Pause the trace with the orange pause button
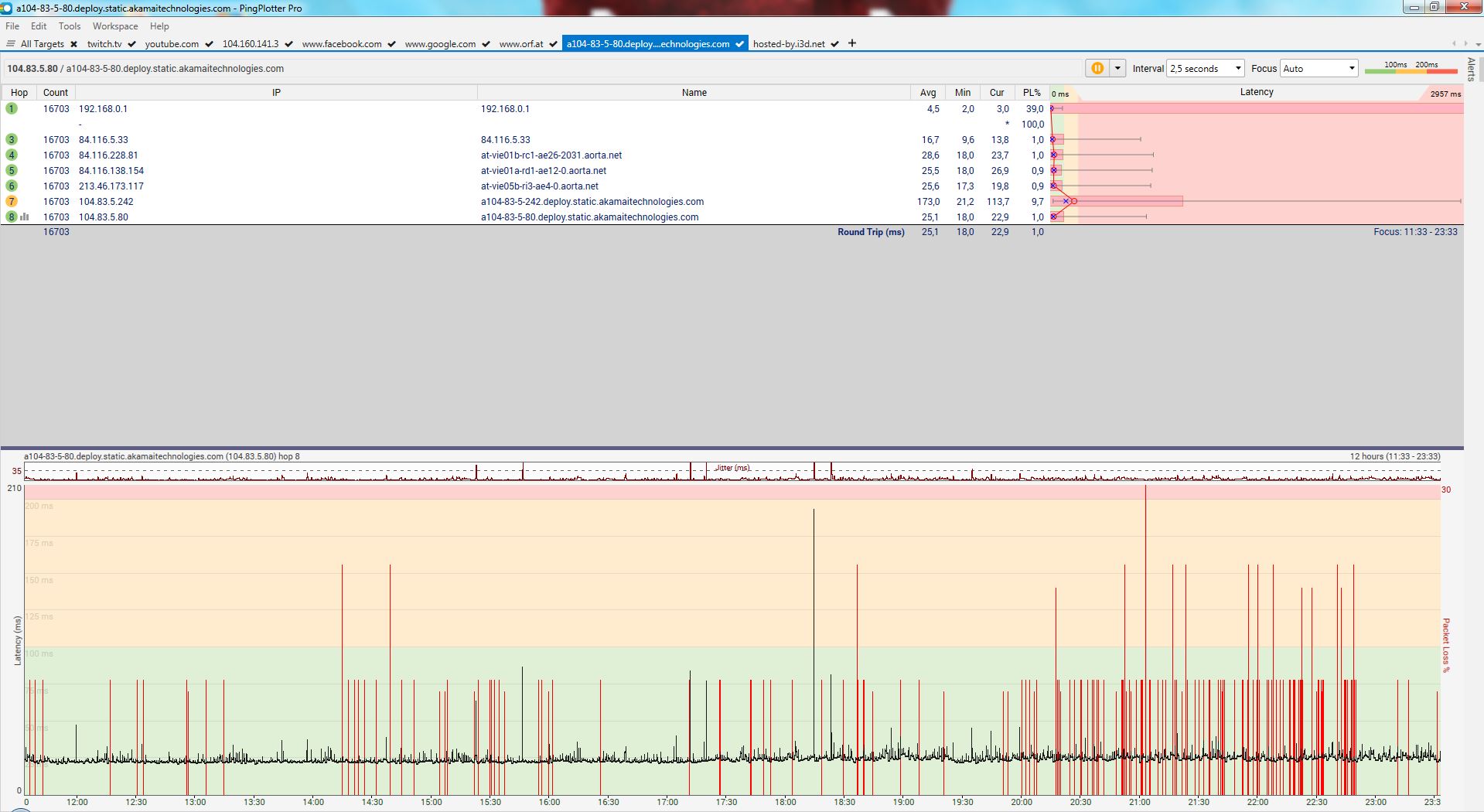 pos(1097,68)
